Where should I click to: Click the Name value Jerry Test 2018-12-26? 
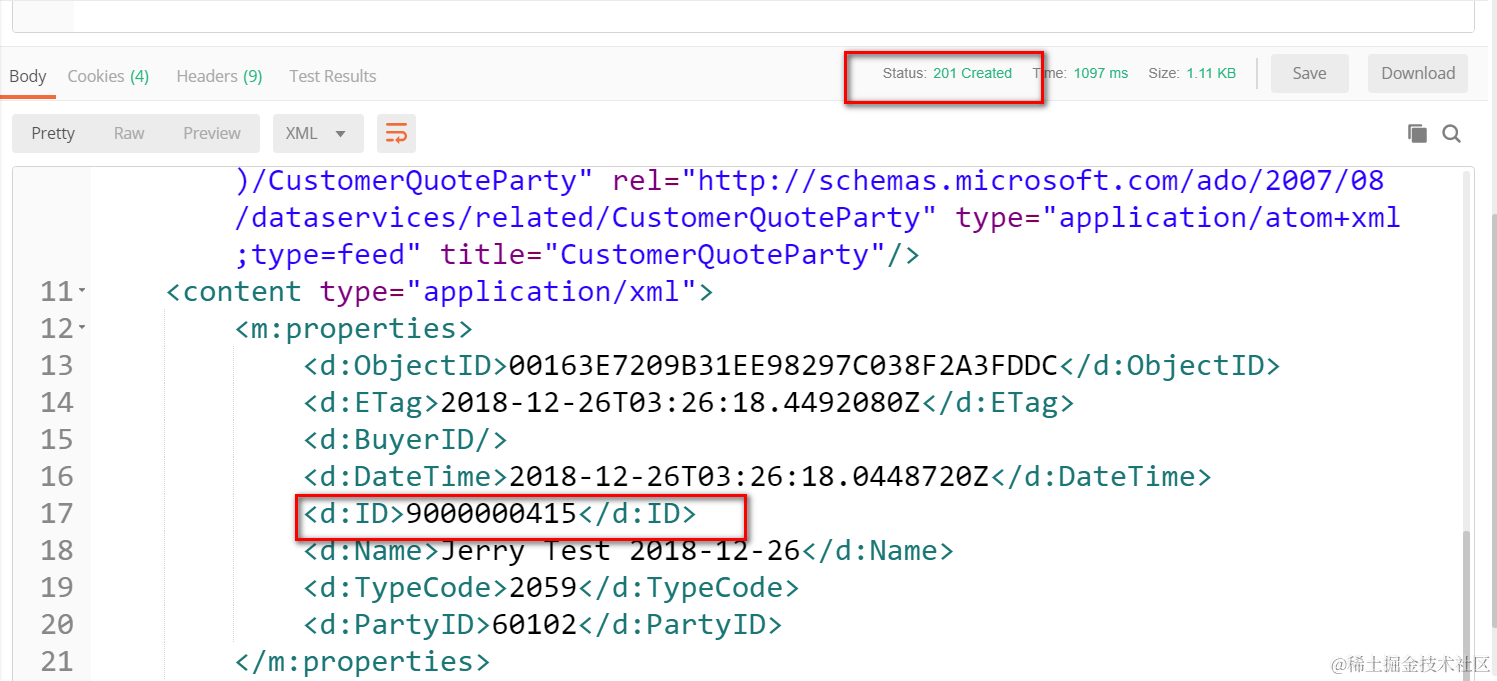click(x=621, y=550)
